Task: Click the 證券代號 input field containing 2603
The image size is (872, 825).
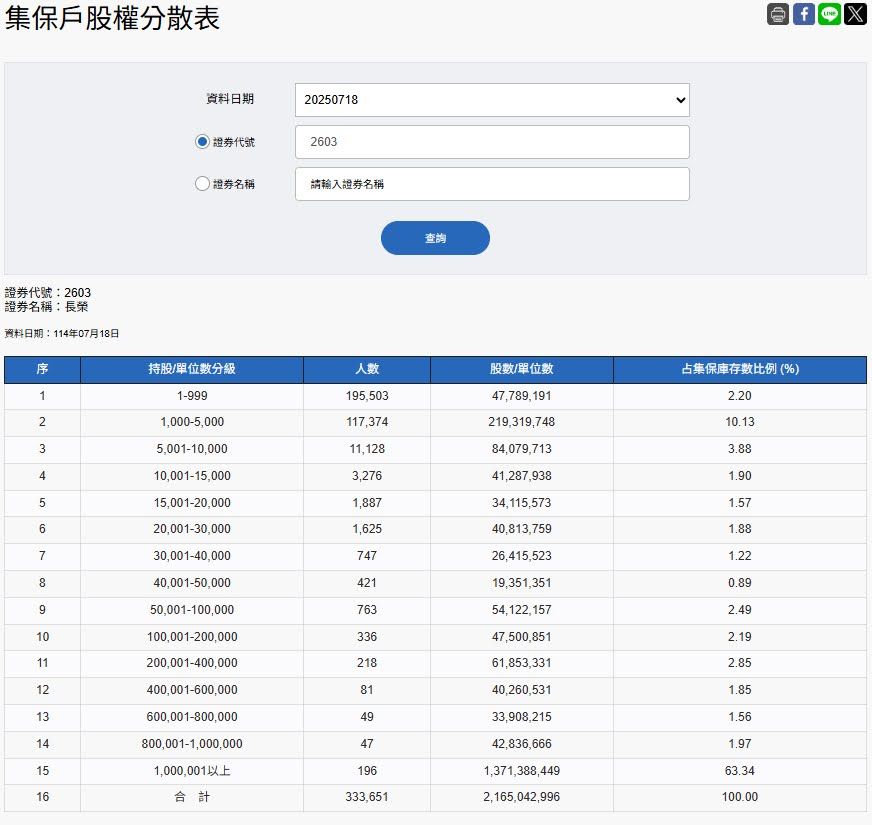Action: [x=492, y=142]
